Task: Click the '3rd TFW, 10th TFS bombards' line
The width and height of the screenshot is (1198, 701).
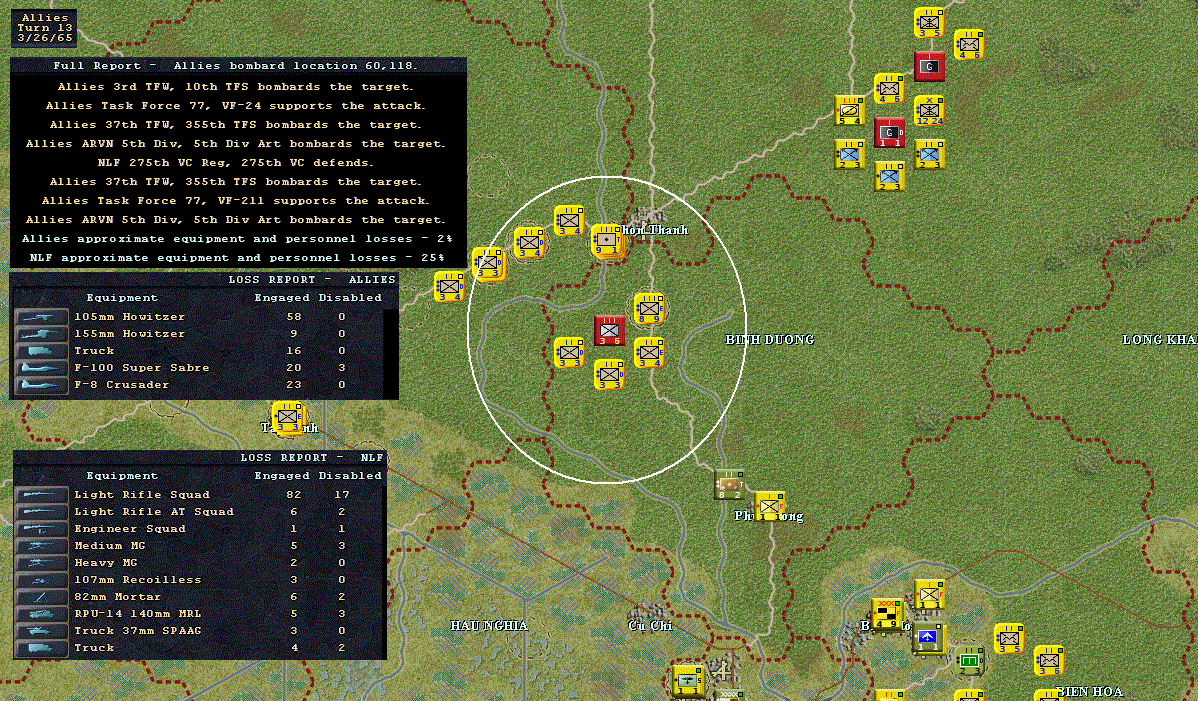Action: click(x=236, y=87)
